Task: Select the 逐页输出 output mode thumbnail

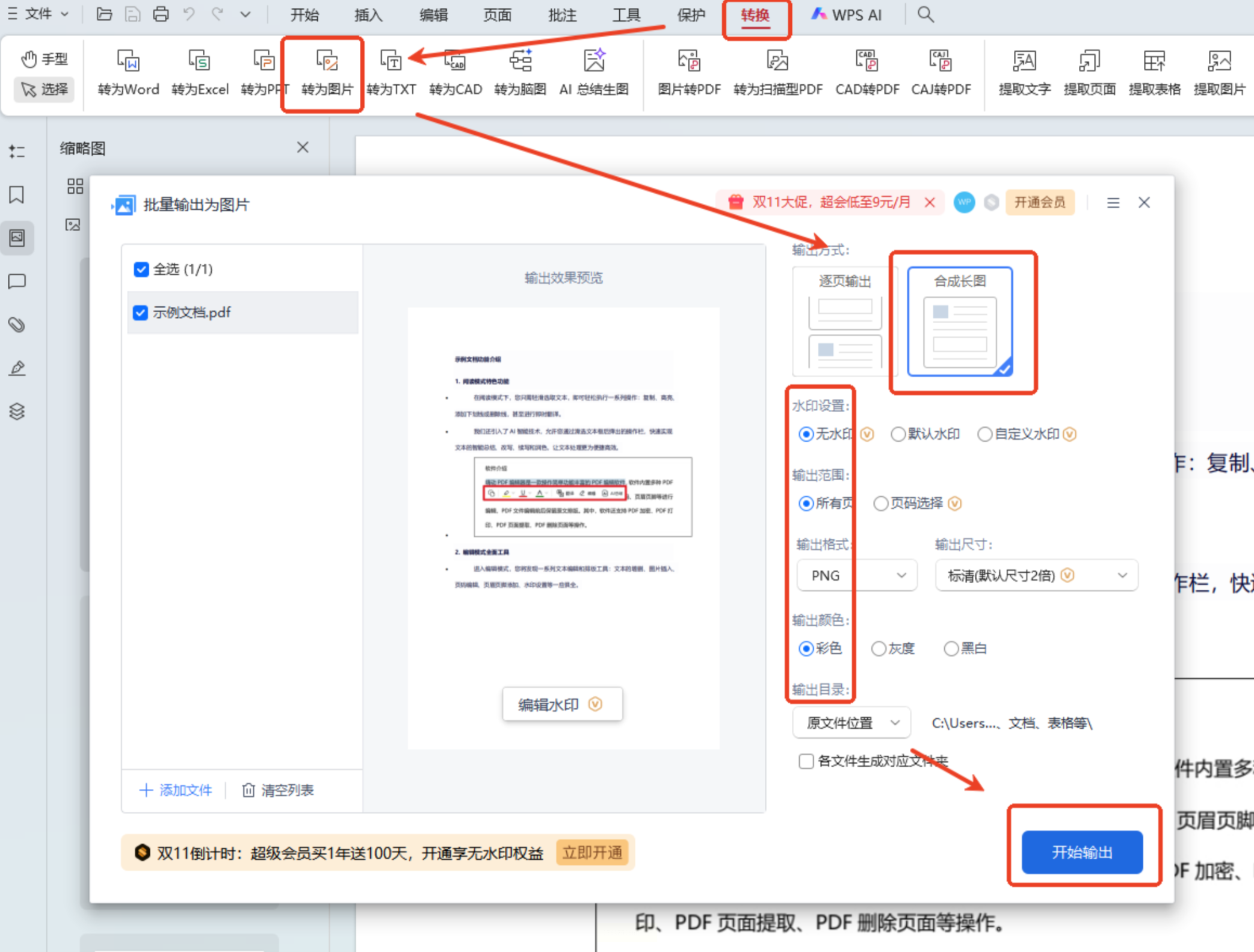Action: pyautogui.click(x=845, y=322)
